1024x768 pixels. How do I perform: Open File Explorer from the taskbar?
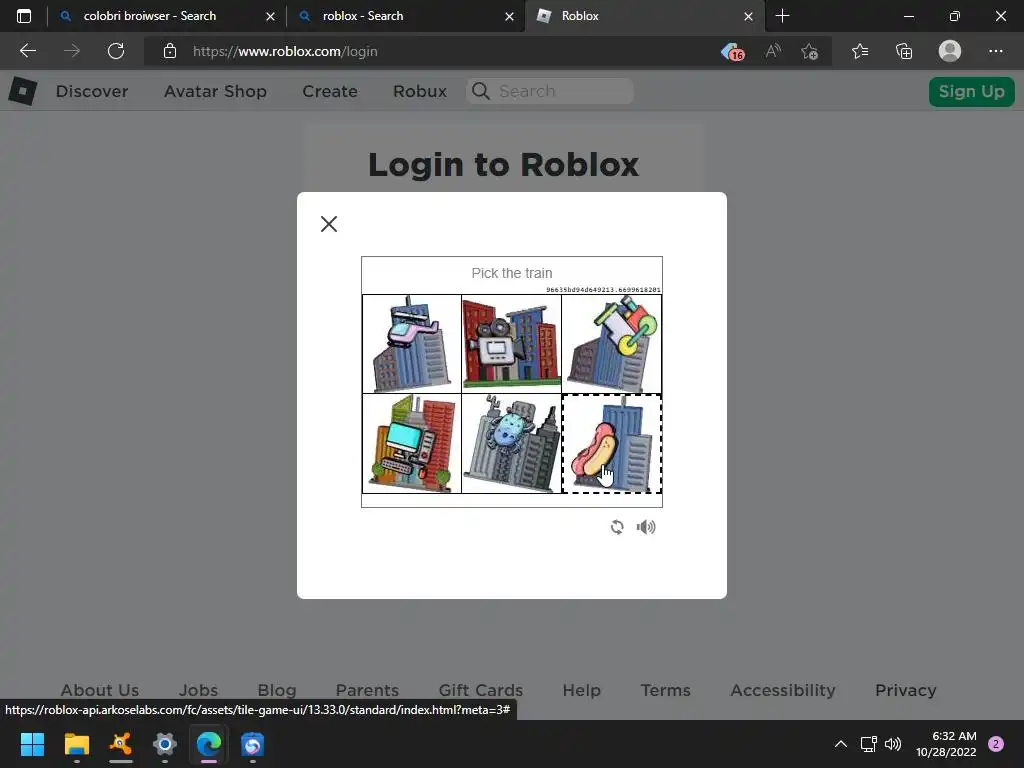[x=76, y=744]
